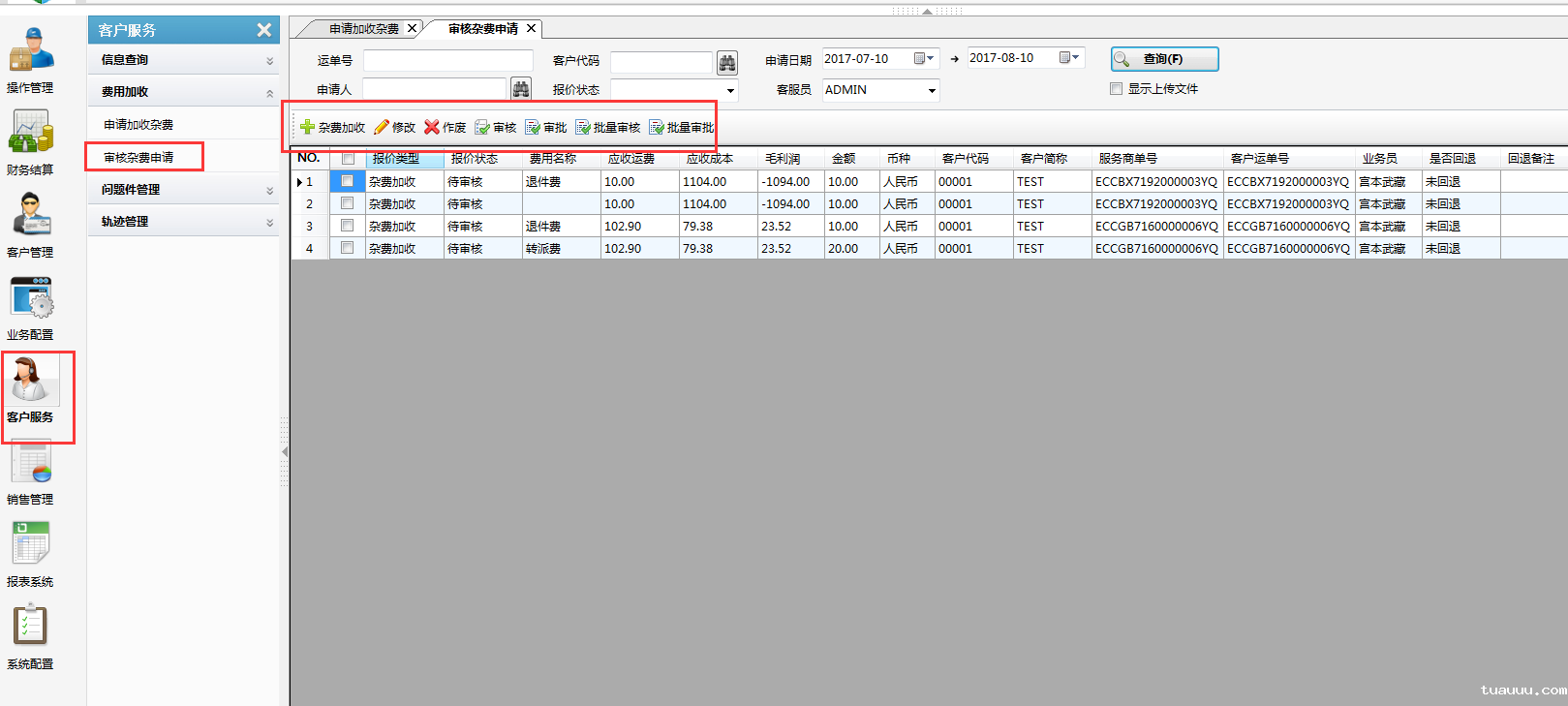The height and width of the screenshot is (706, 1568).
Task: Sort by the 报价状态 column header
Action: pyautogui.click(x=483, y=158)
